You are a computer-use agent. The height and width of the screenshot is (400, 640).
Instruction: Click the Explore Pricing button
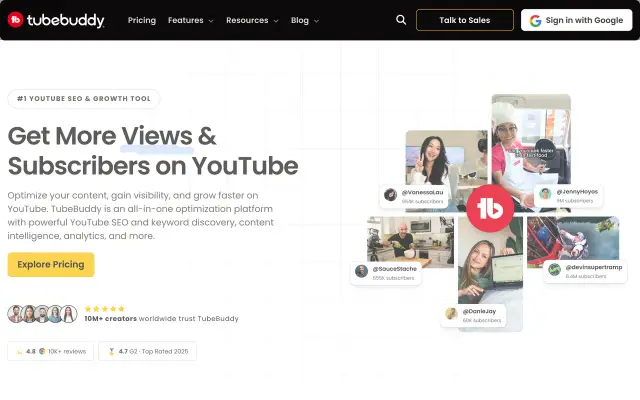[x=51, y=264]
